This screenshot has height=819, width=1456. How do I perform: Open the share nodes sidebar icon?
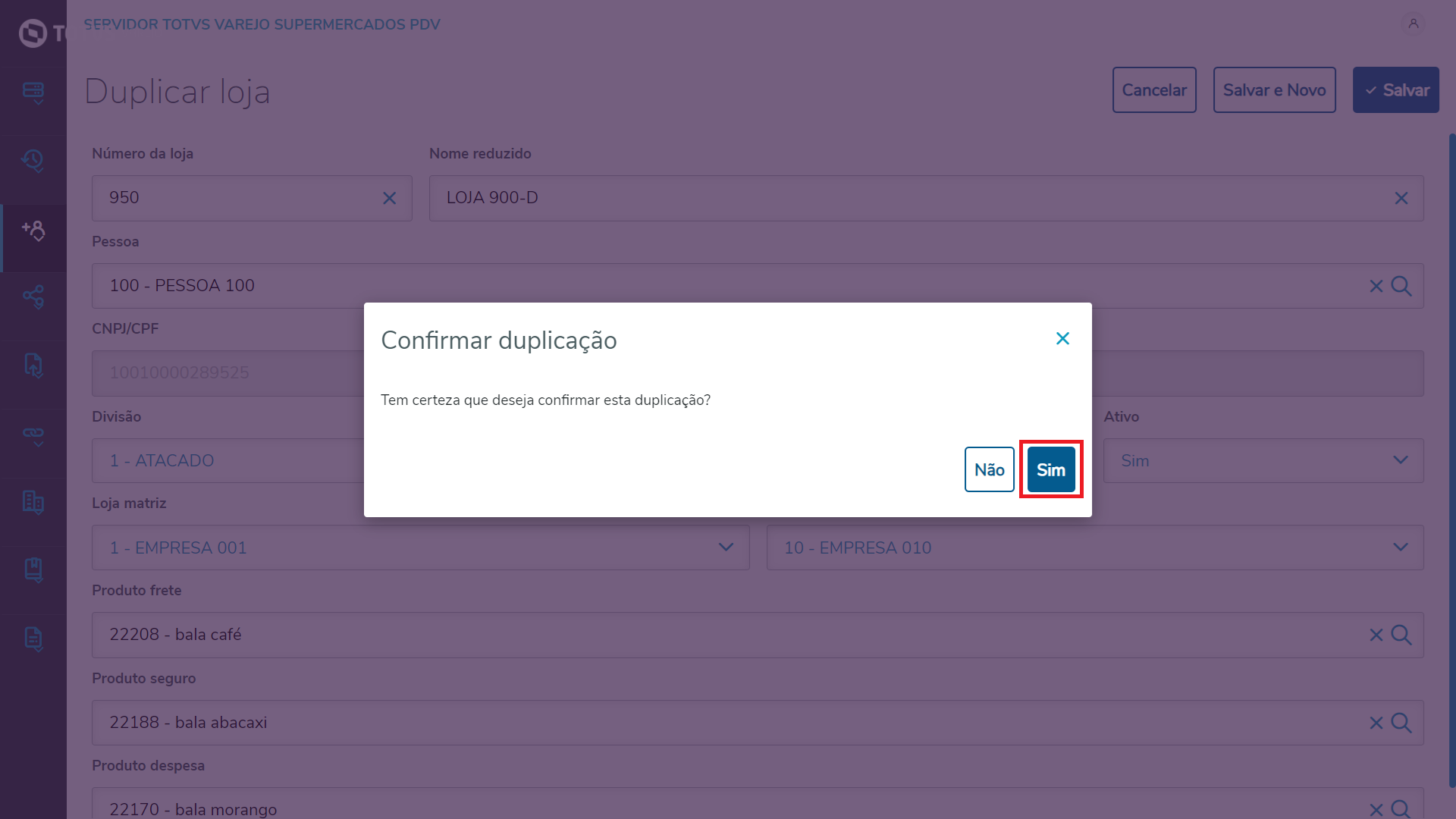point(33,297)
